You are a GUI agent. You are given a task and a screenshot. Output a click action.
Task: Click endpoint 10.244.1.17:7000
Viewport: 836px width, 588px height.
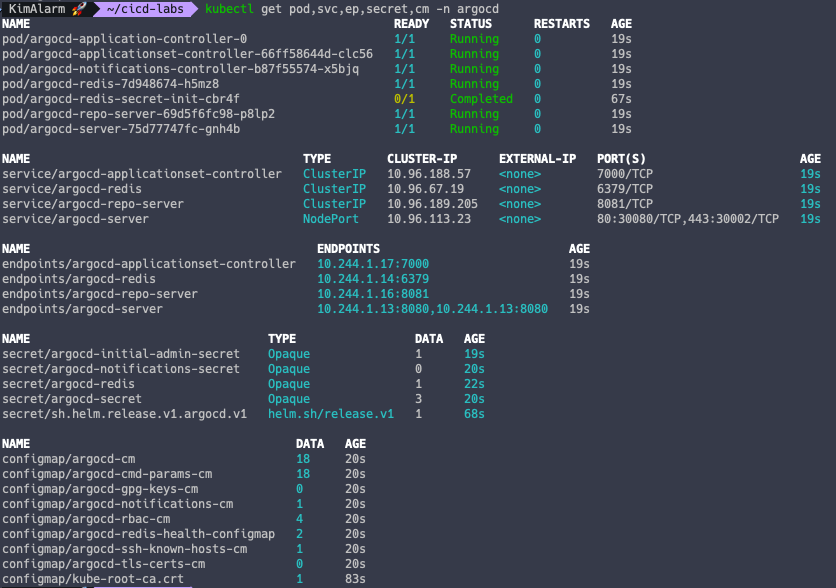point(373,264)
